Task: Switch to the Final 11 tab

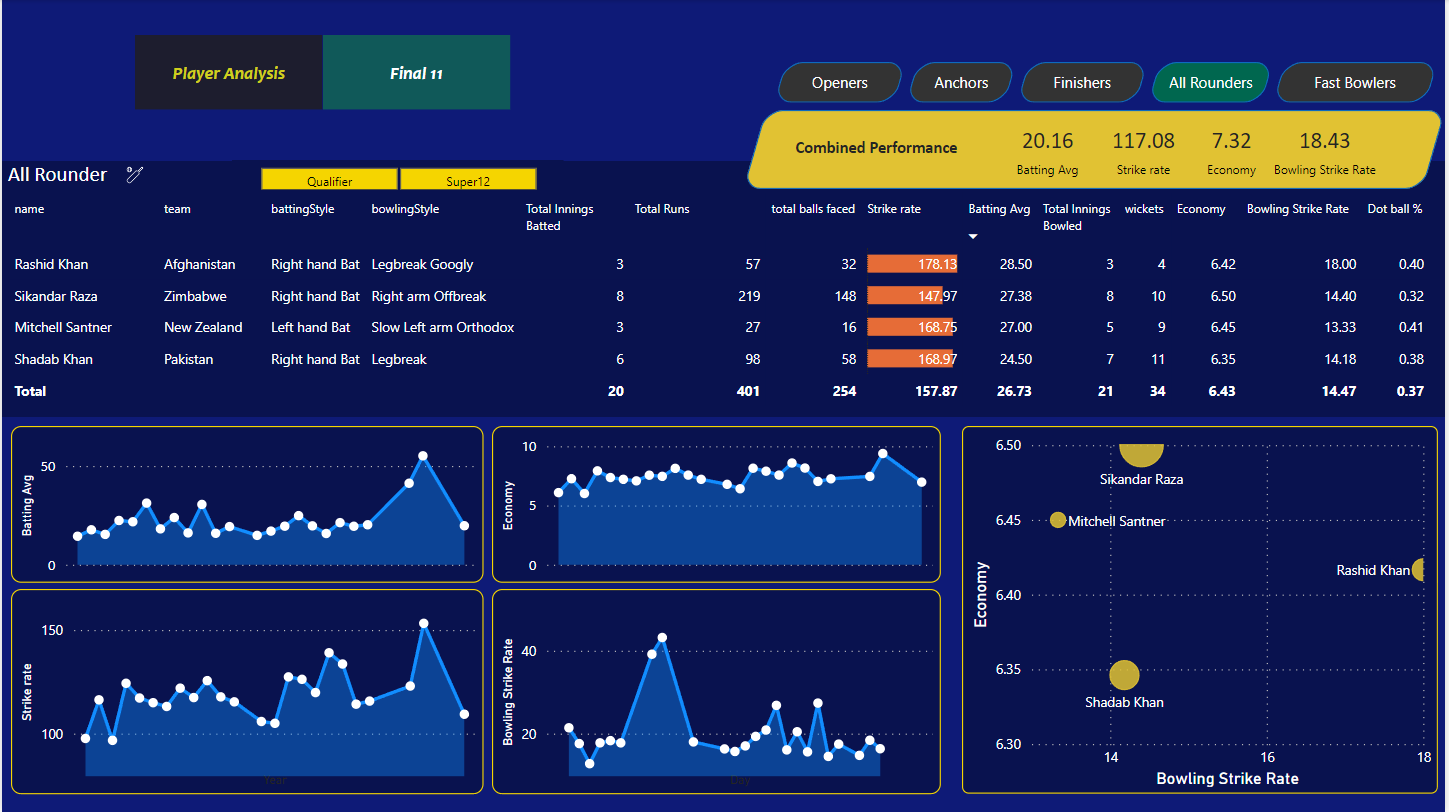Action: click(x=416, y=72)
